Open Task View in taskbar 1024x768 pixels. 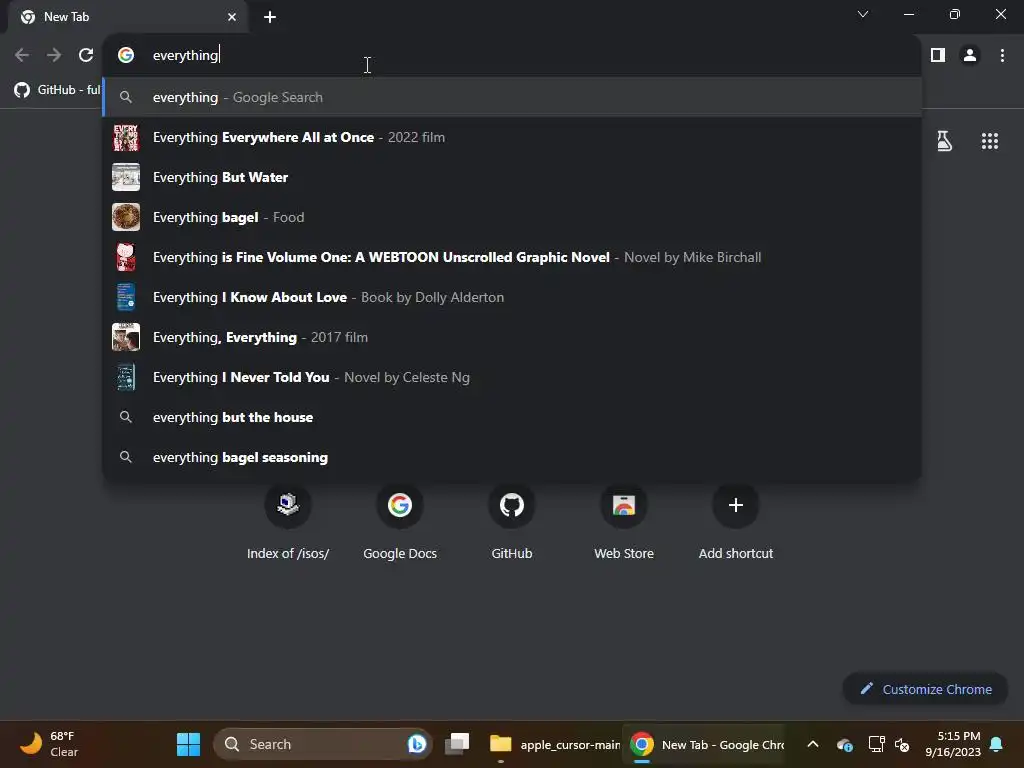coord(457,744)
